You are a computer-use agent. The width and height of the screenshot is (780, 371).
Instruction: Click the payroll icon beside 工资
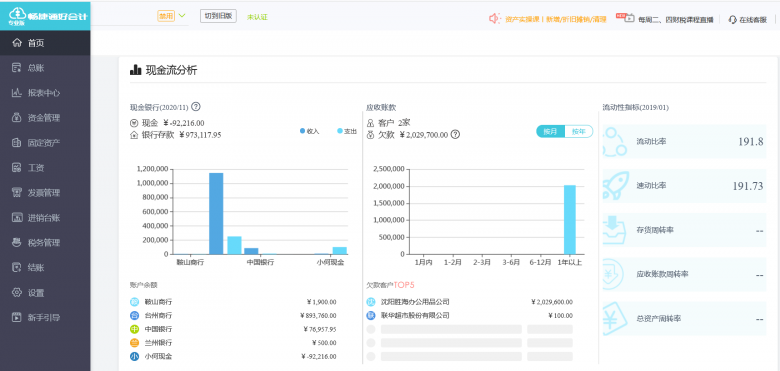coord(17,168)
